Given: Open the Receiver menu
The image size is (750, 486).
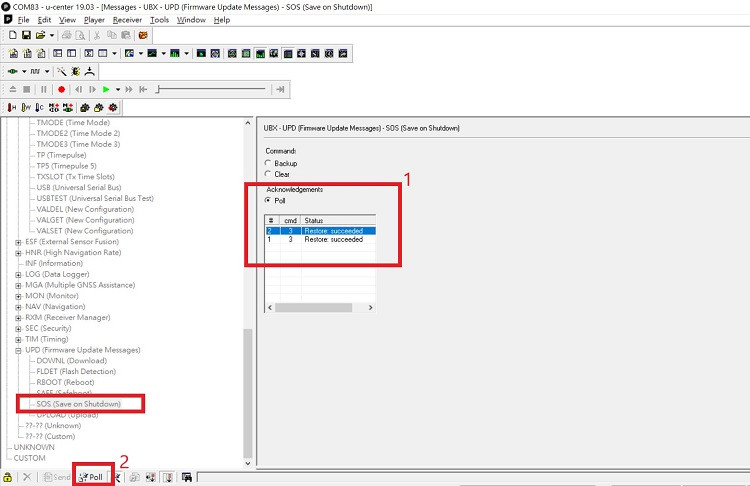Looking at the screenshot, I should pos(127,20).
